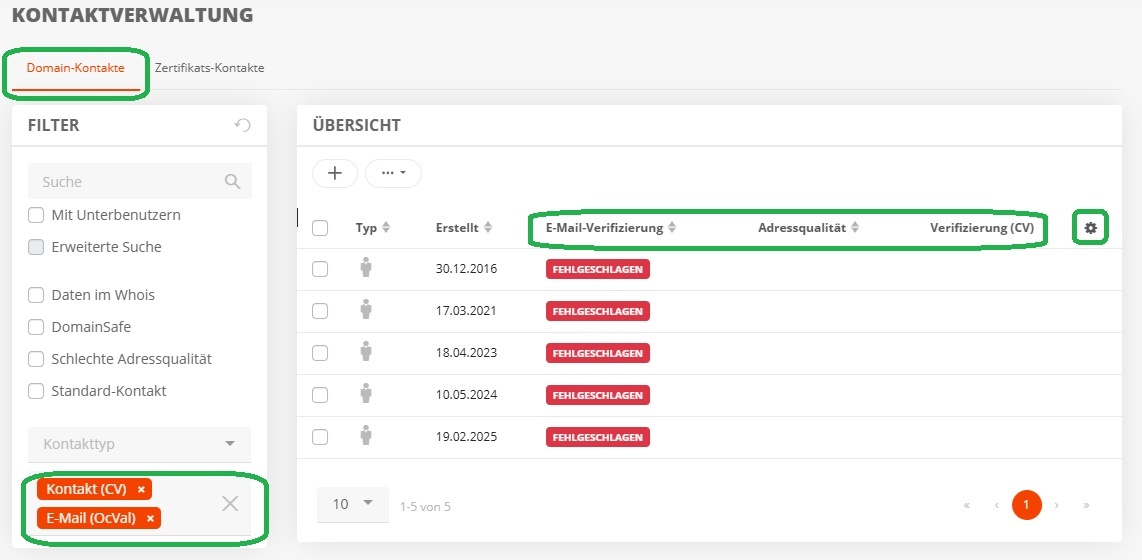Click the Kontakt (CV) tag label
The image size is (1142, 560).
pyautogui.click(x=86, y=489)
